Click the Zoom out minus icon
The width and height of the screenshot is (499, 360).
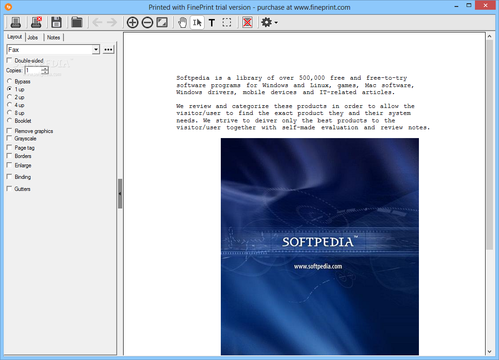point(147,22)
